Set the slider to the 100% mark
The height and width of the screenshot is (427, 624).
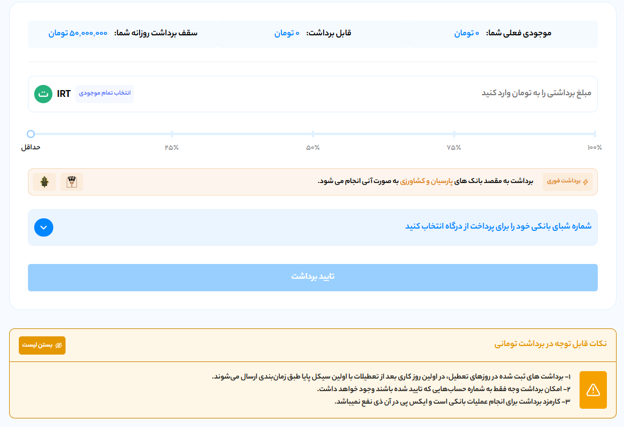tap(595, 134)
